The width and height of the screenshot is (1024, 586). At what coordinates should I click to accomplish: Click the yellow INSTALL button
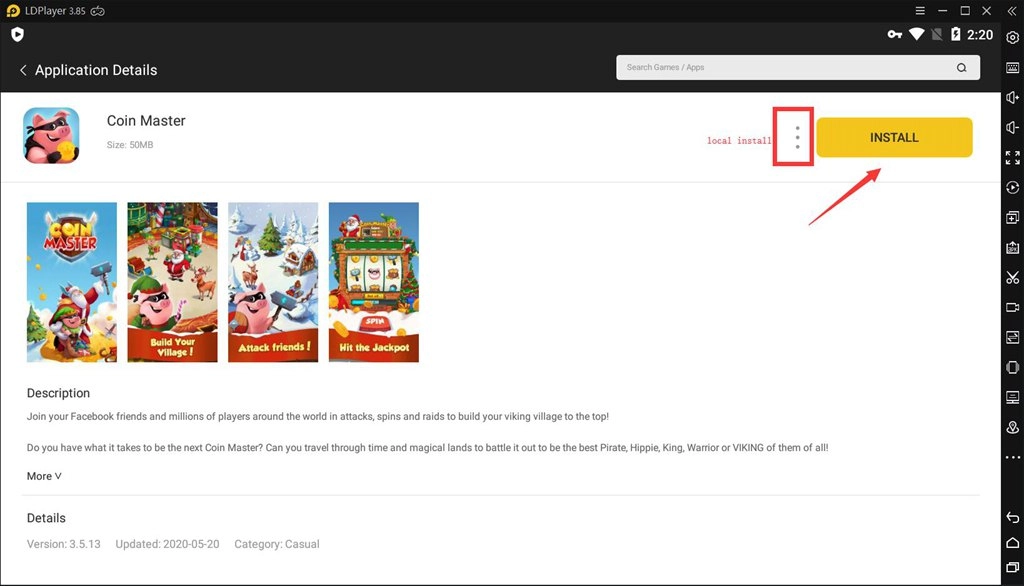[x=894, y=137]
